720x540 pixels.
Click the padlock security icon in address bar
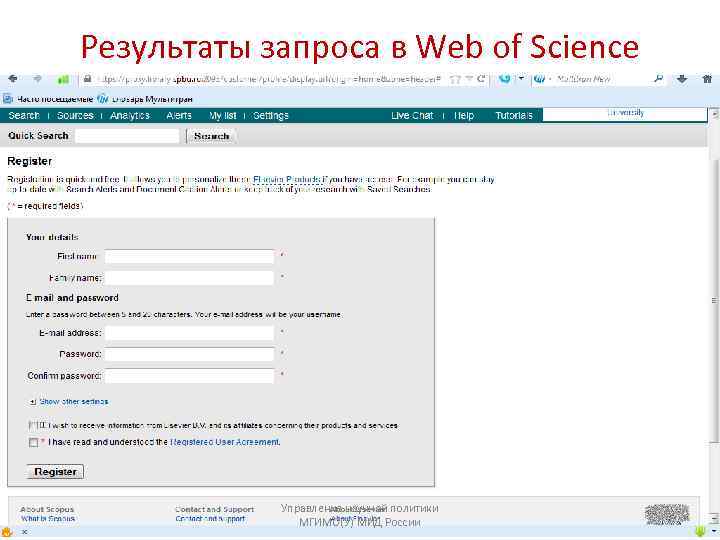87,79
